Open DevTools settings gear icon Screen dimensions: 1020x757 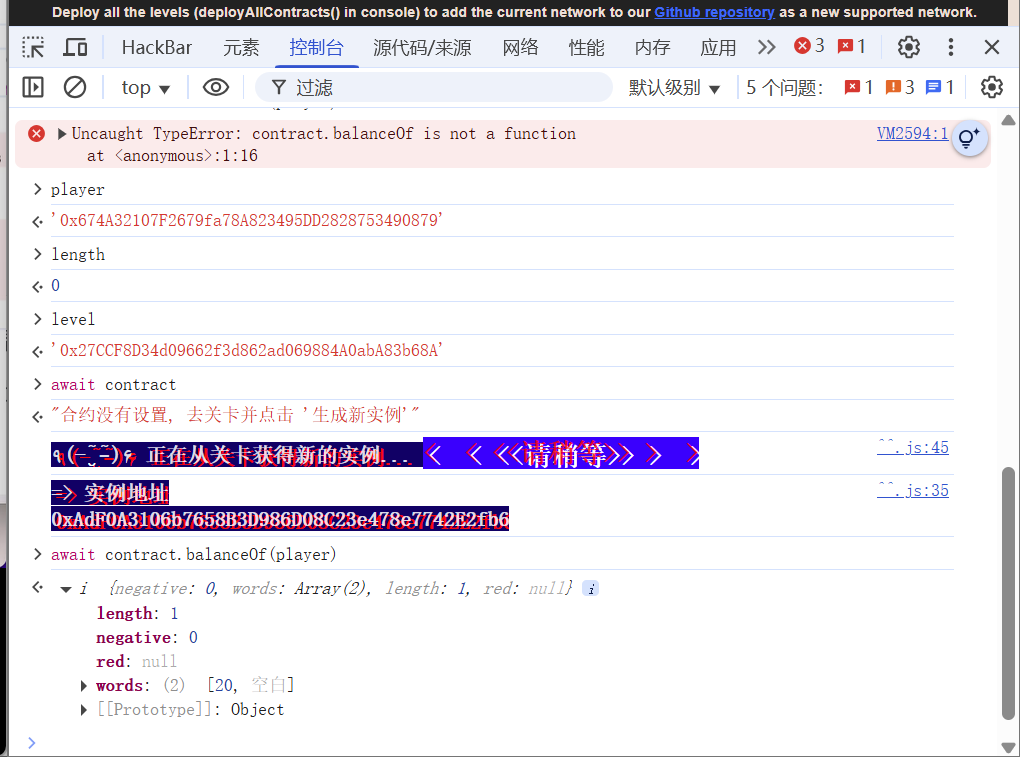(908, 47)
